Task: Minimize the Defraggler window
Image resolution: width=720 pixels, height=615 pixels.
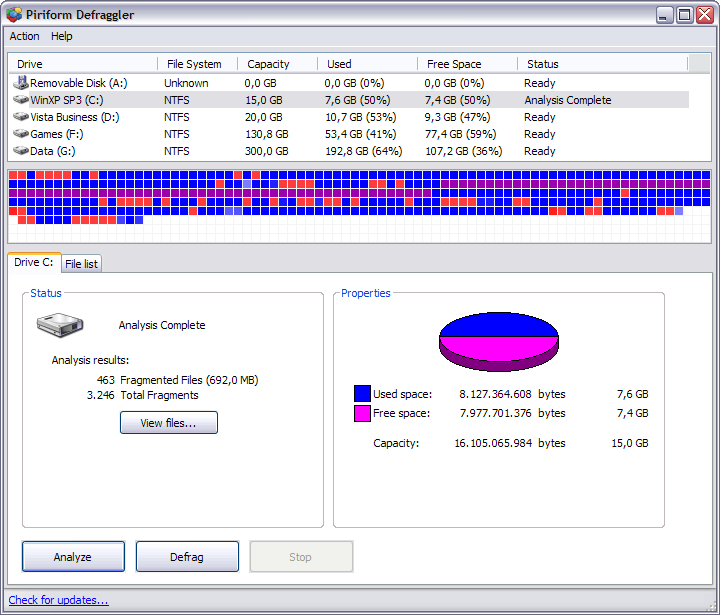Action: 663,15
